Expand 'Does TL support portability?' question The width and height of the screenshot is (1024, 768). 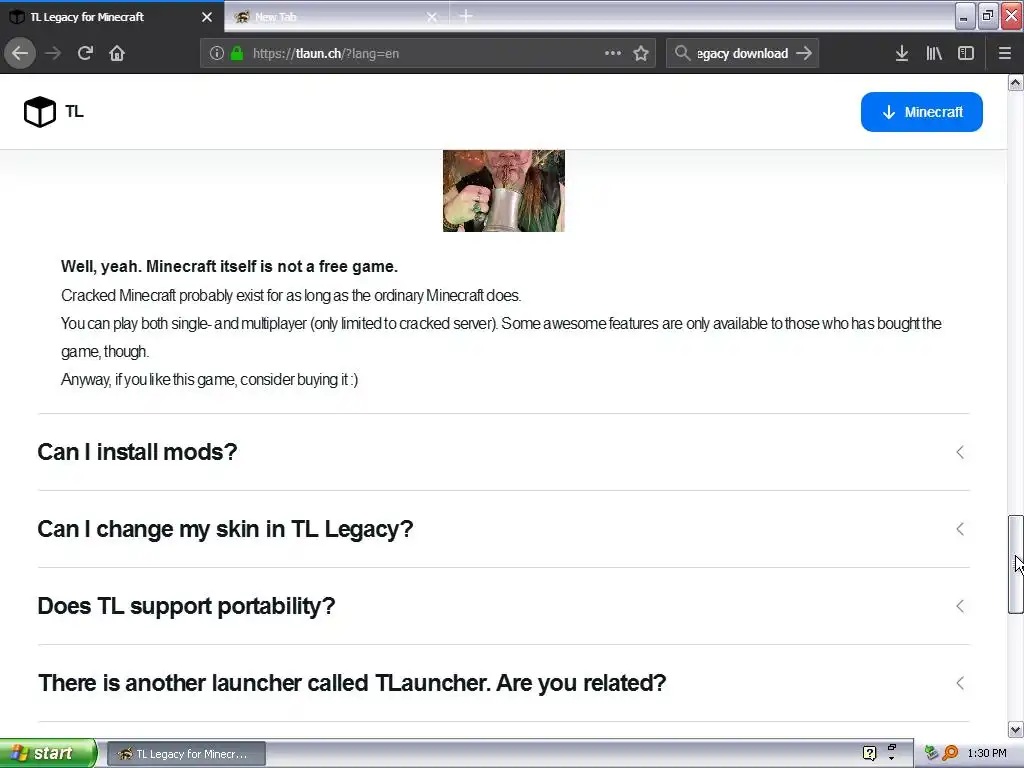[504, 606]
